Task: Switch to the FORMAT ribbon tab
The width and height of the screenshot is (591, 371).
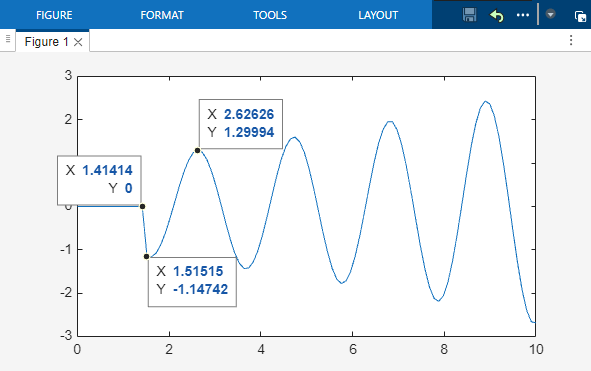Action: pyautogui.click(x=162, y=15)
